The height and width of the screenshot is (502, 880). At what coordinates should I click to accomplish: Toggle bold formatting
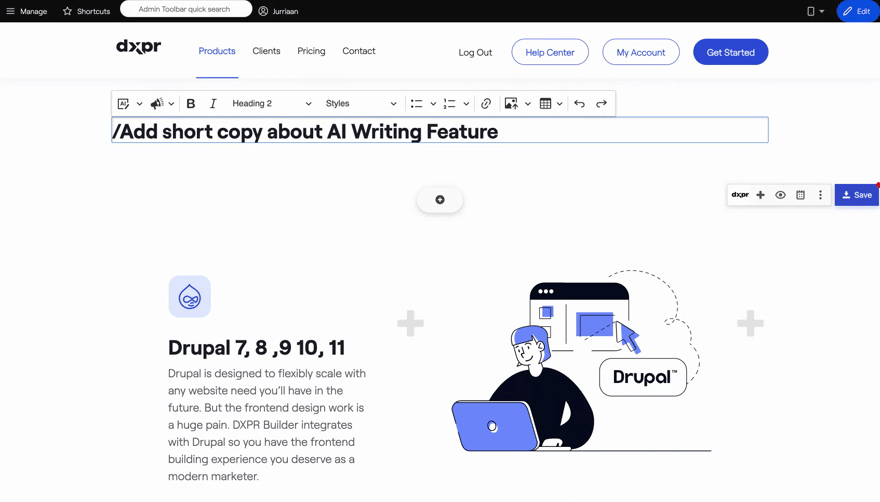[x=191, y=104]
